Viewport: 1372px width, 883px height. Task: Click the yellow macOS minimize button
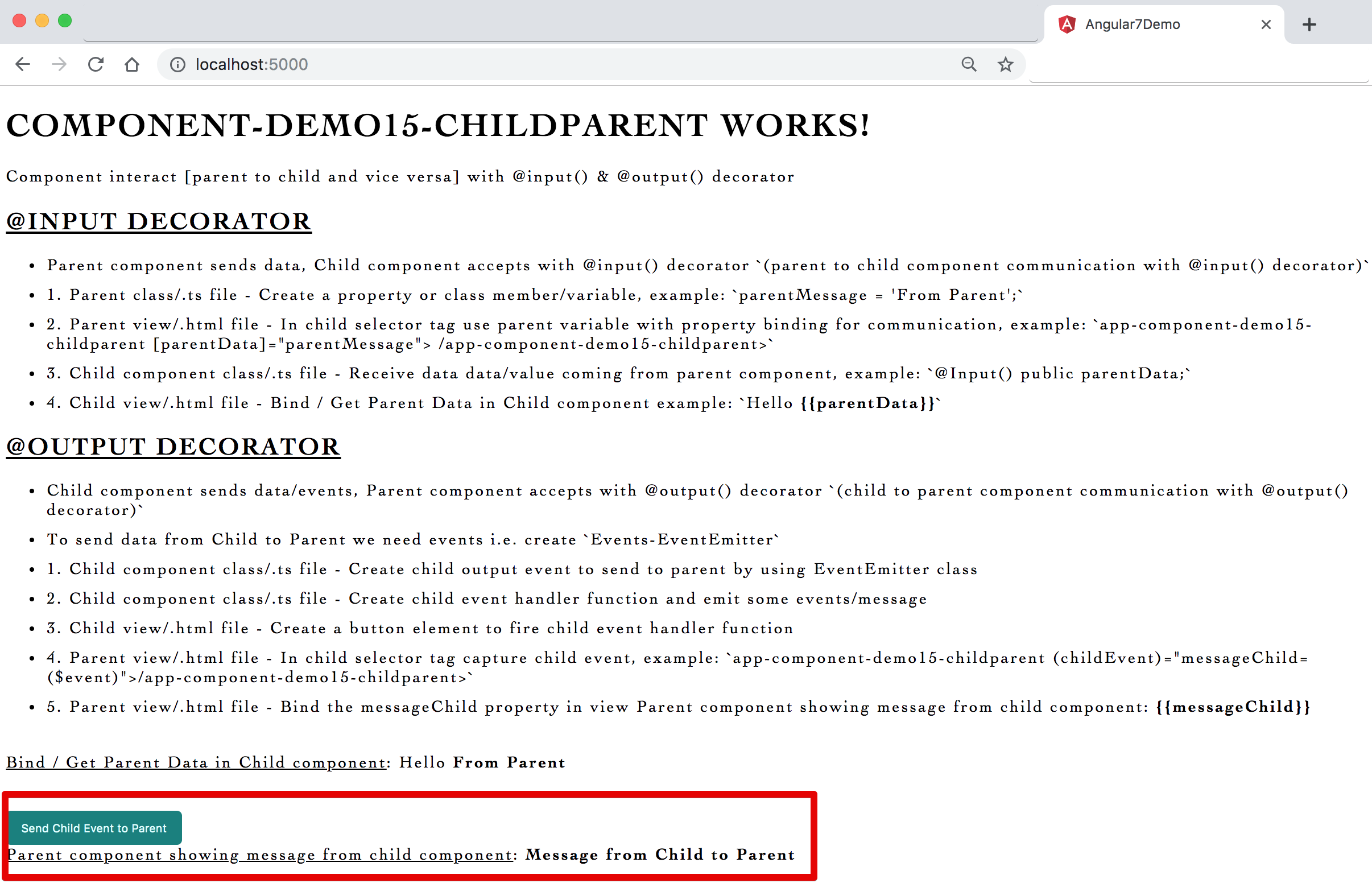pyautogui.click(x=42, y=21)
